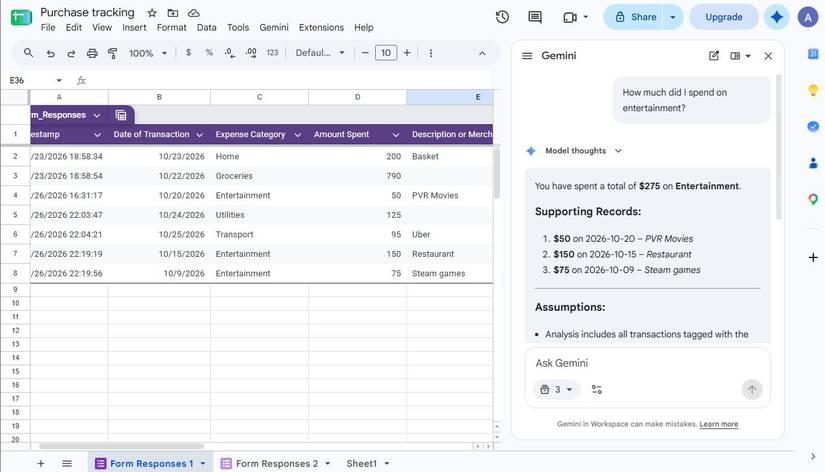Screen dimensions: 825x472
Task: Format as percent
Action: pos(209,53)
